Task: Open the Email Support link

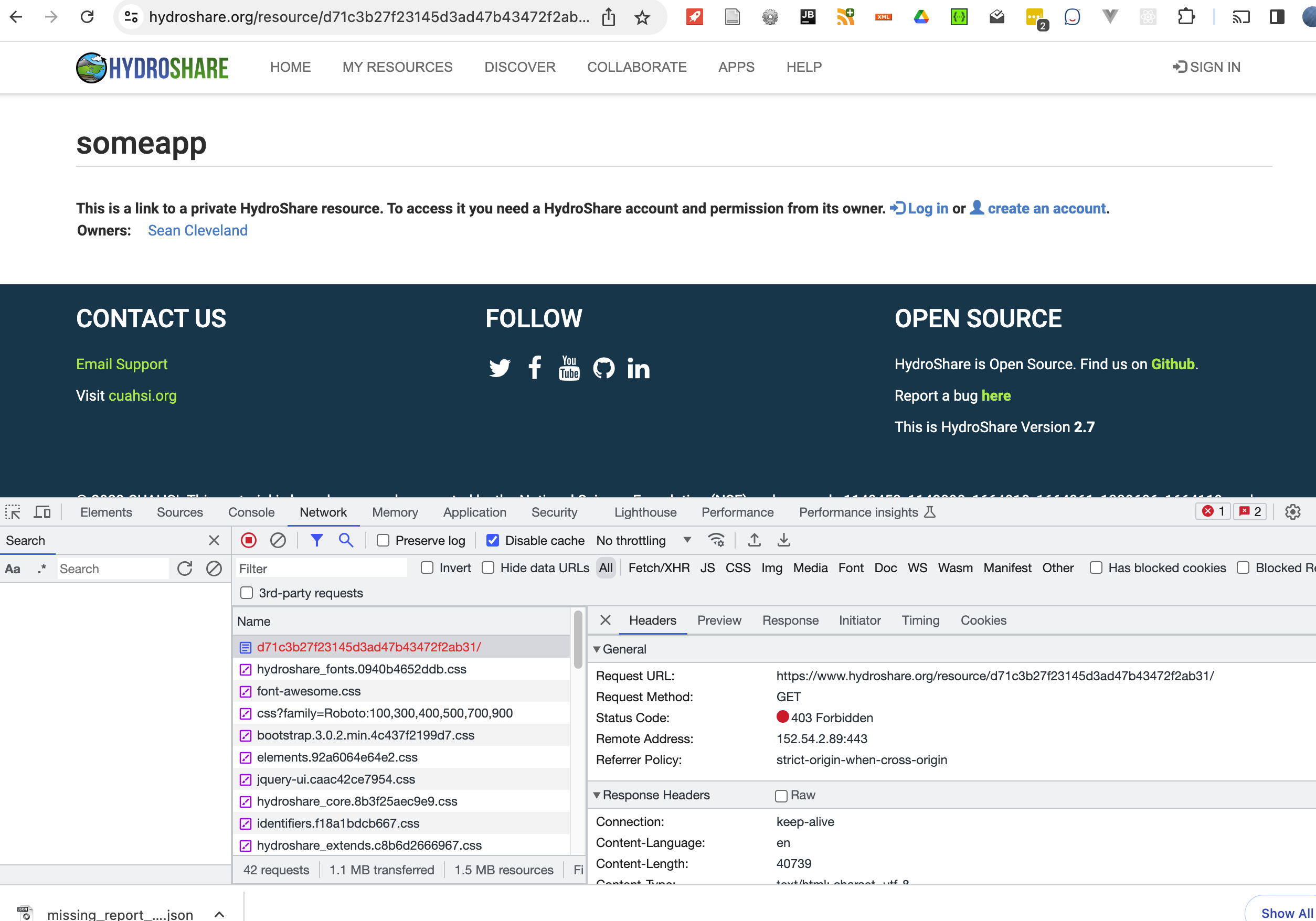Action: [122, 365]
